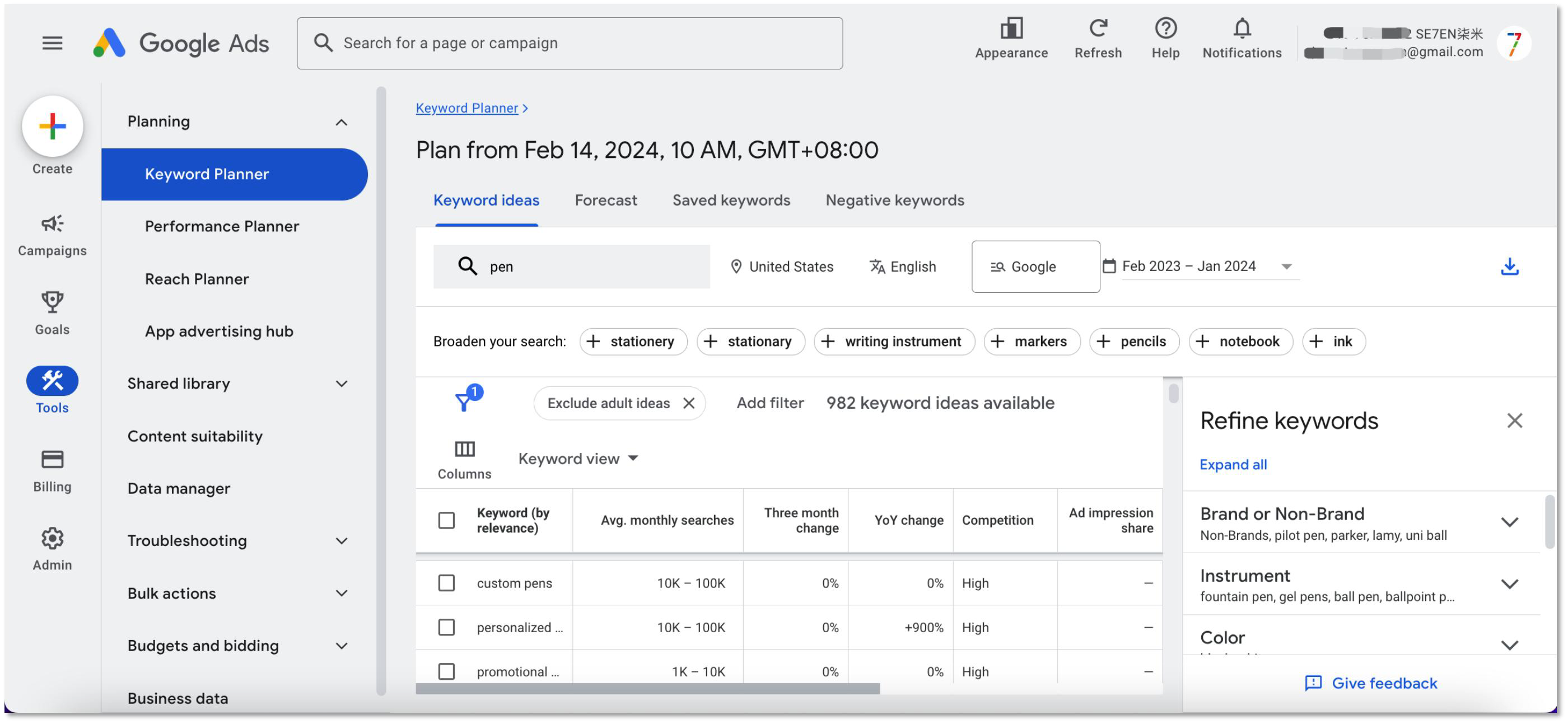
Task: Open the hamburger main menu
Action: point(52,43)
